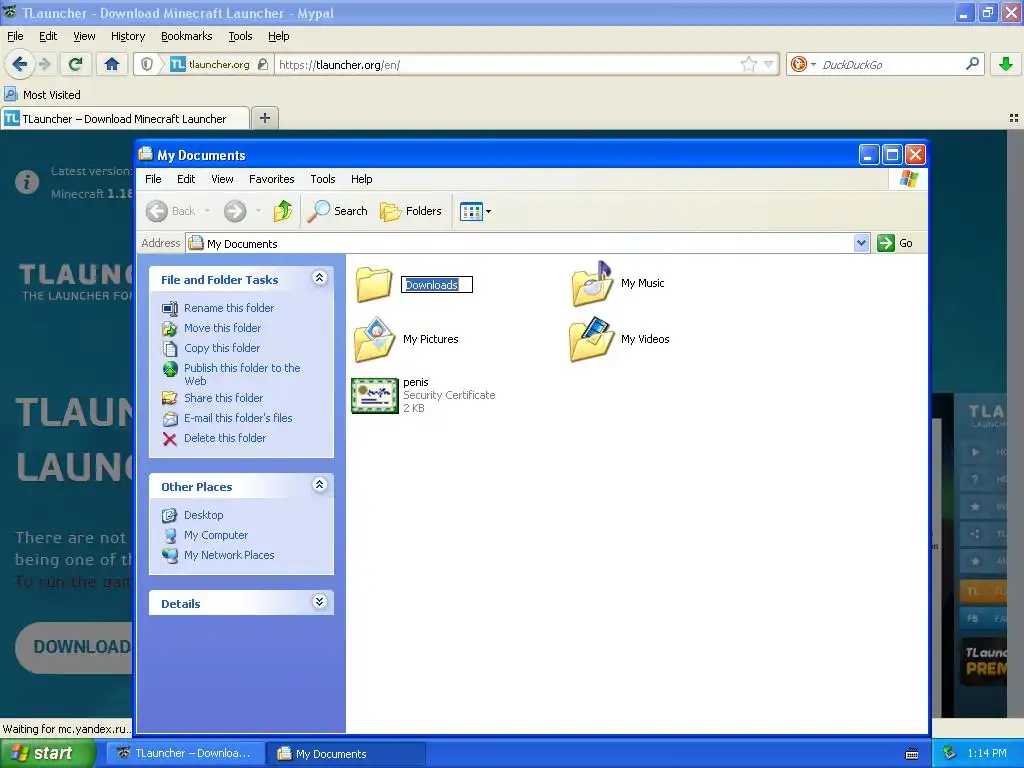Click Publish this folder to the Web
Viewport: 1024px width, 768px height.
coord(242,374)
